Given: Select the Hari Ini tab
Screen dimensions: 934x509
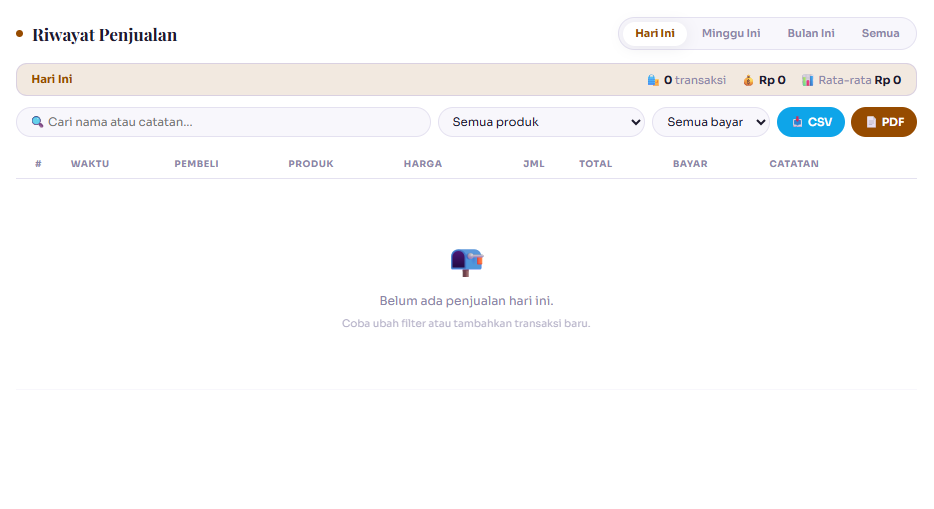Looking at the screenshot, I should click(655, 33).
